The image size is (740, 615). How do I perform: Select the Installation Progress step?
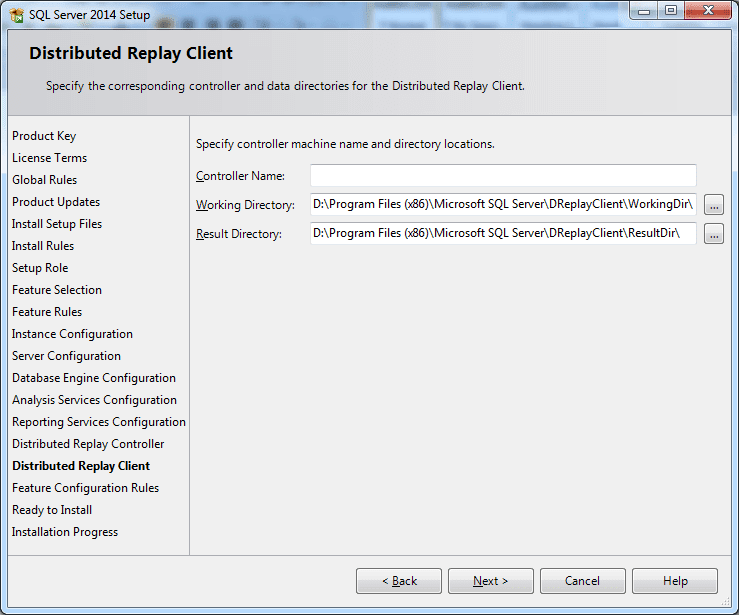click(65, 532)
